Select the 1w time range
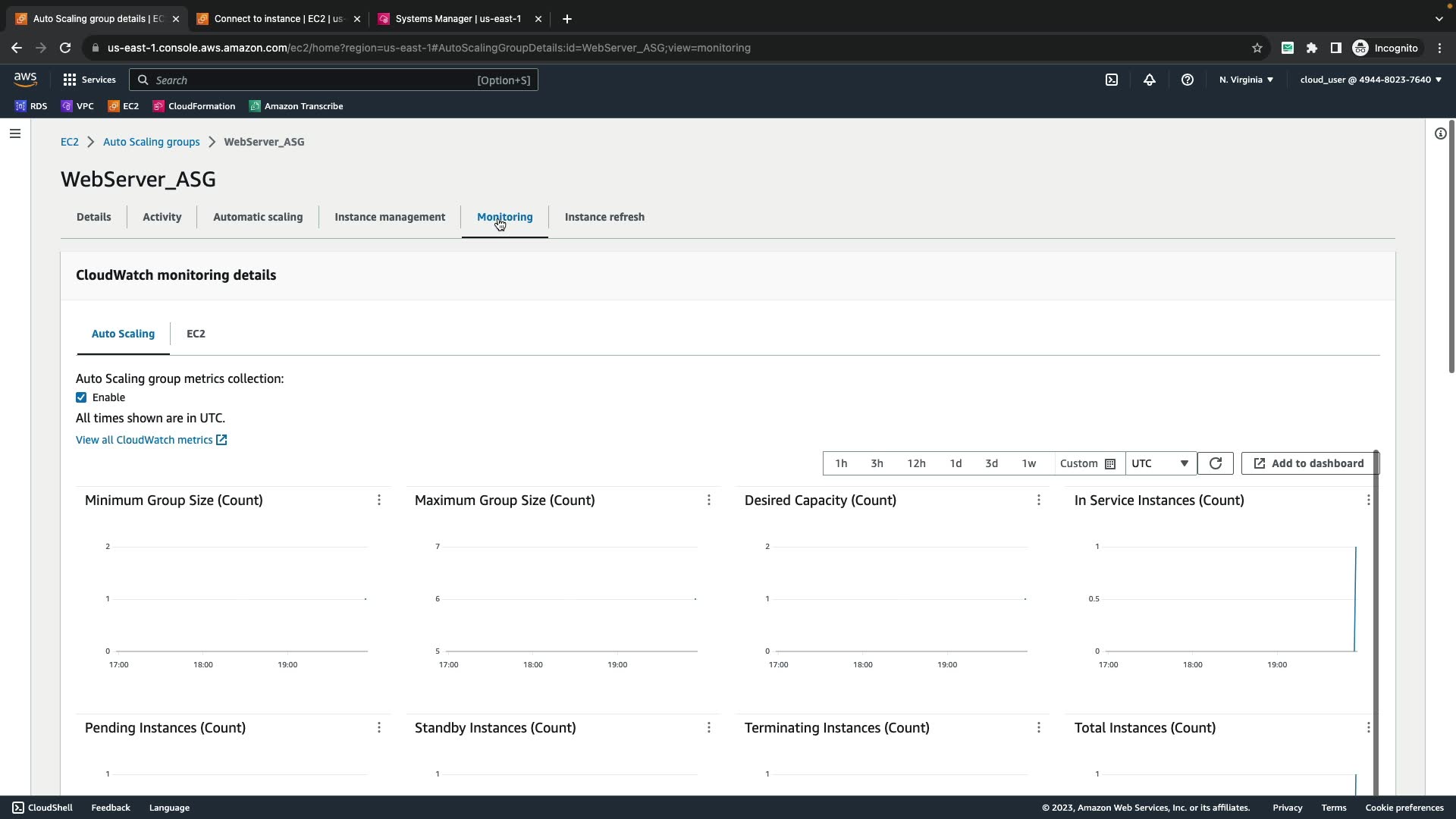The height and width of the screenshot is (819, 1456). 1028,463
